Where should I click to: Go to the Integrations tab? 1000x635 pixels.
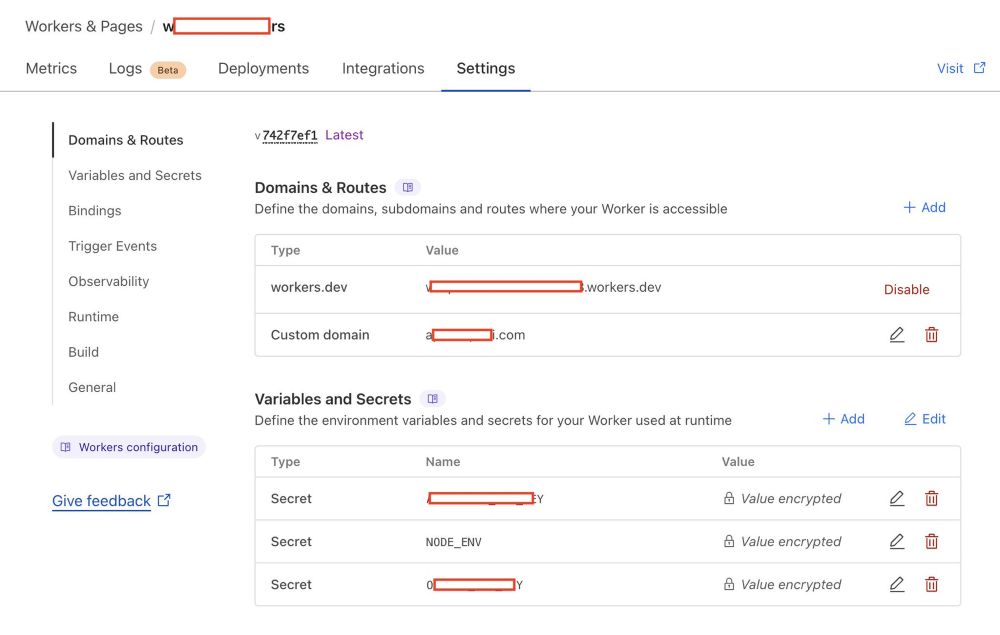(x=383, y=69)
